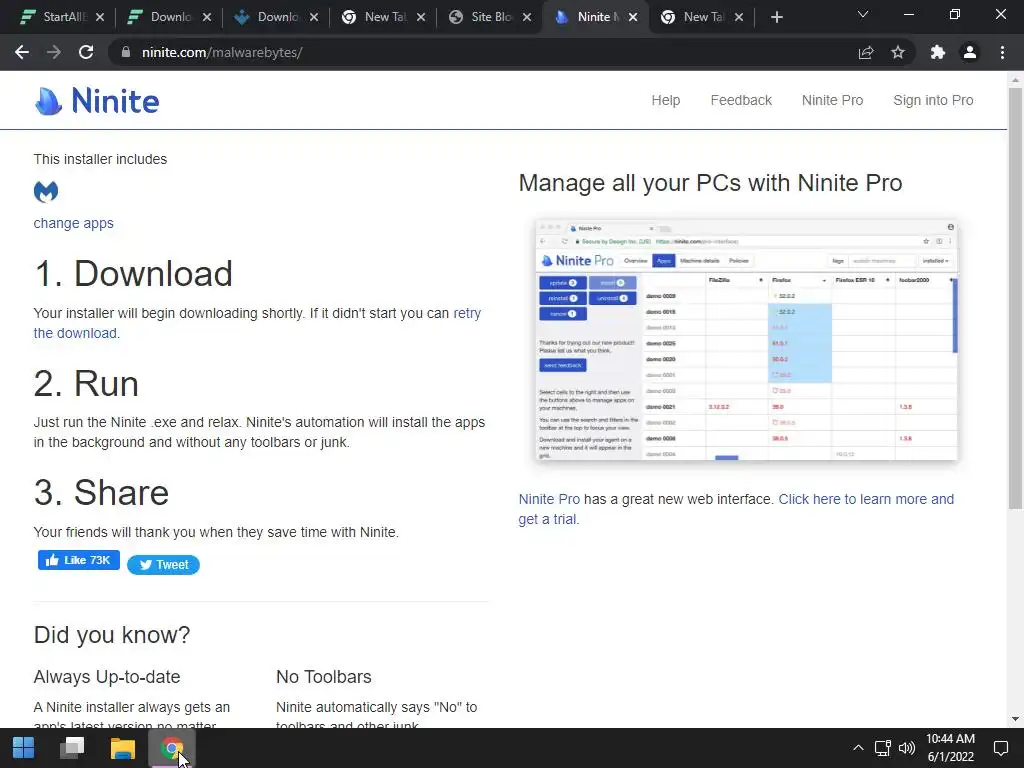Screen dimensions: 1024x768
Task: Click the Ninite Pro text link below screenshot
Action: 549,499
